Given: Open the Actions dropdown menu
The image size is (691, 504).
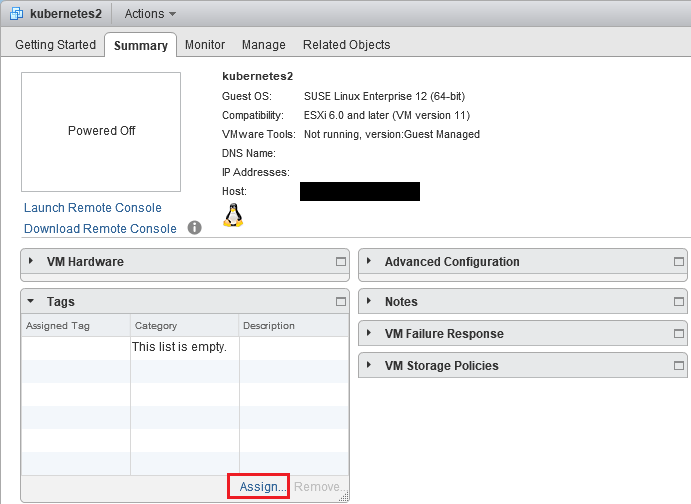Looking at the screenshot, I should [x=150, y=14].
